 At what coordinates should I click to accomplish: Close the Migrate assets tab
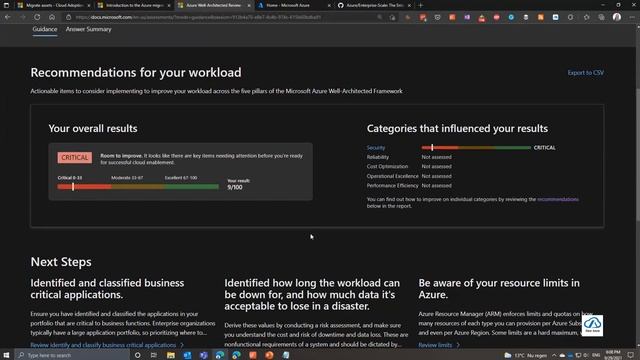click(89, 5)
